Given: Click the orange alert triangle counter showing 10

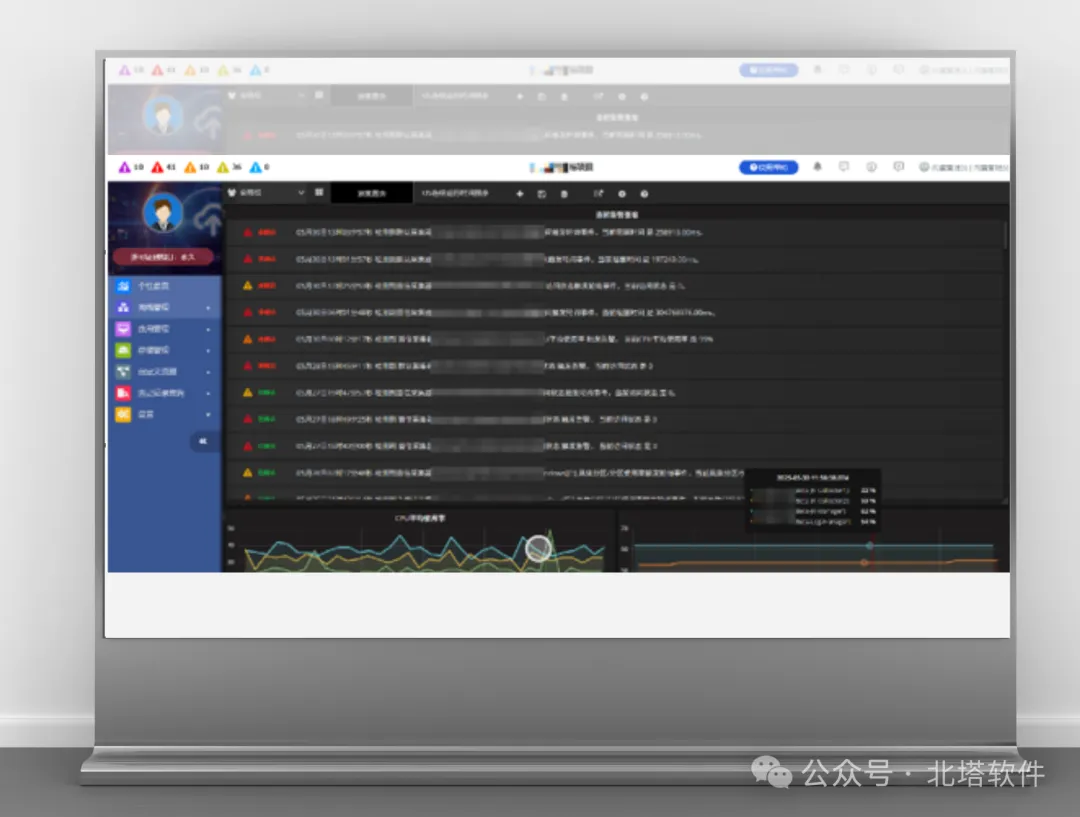Looking at the screenshot, I should coord(196,167).
